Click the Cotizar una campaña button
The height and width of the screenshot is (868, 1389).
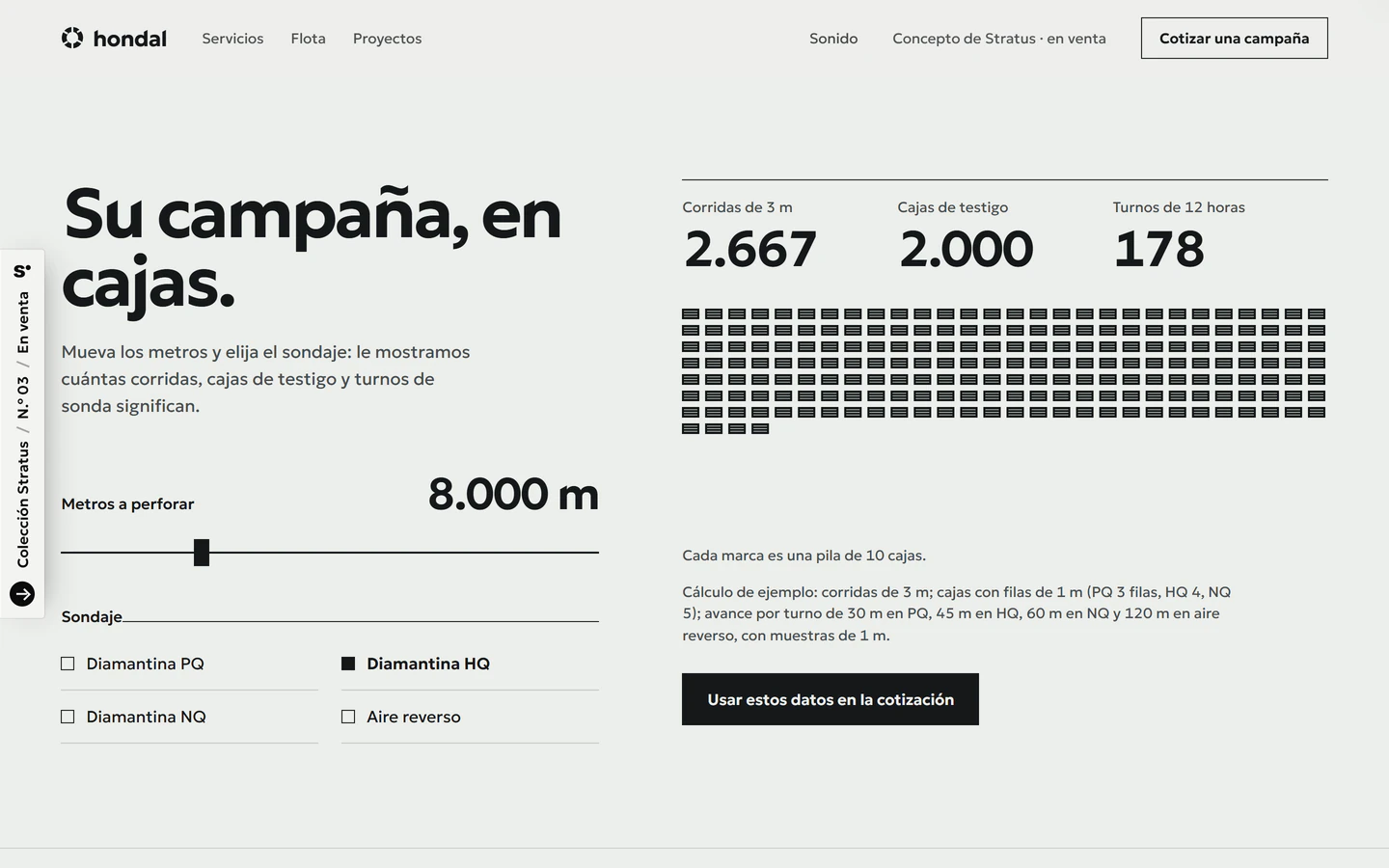[x=1234, y=38]
